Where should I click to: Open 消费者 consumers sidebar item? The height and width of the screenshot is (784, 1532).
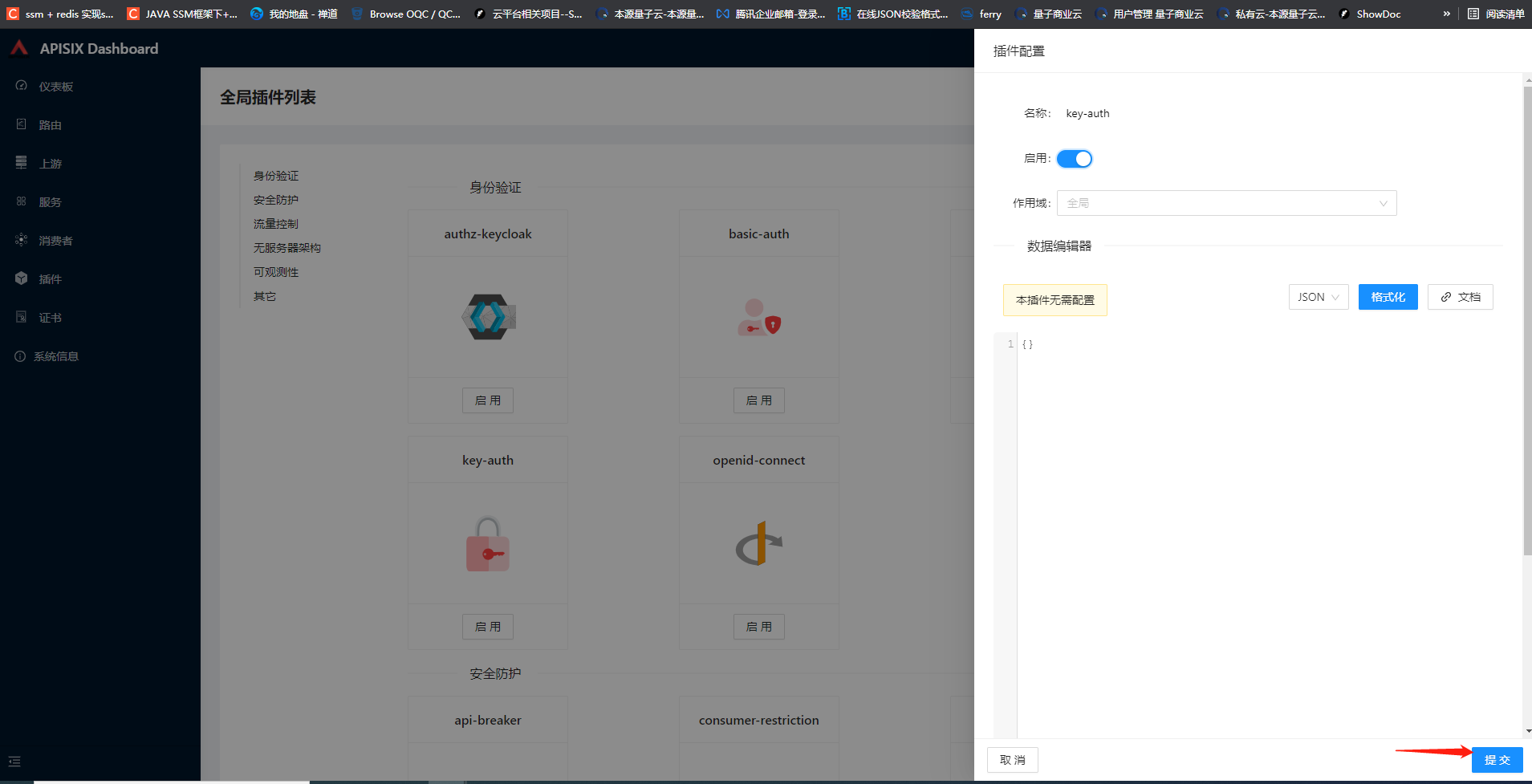pos(55,241)
